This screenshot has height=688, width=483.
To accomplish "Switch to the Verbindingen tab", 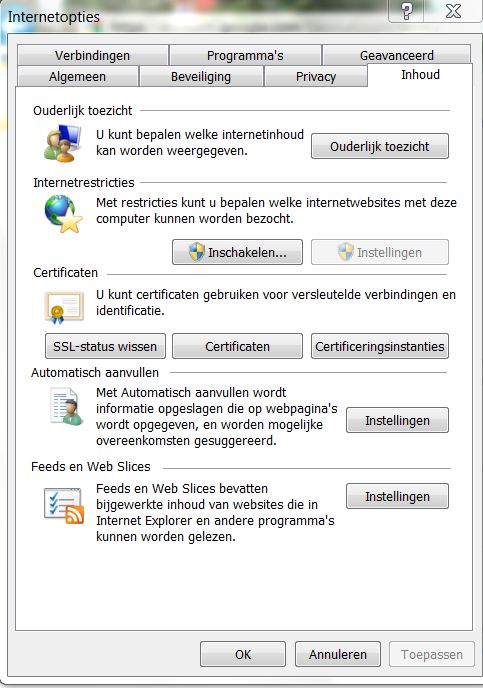I will [93, 56].
